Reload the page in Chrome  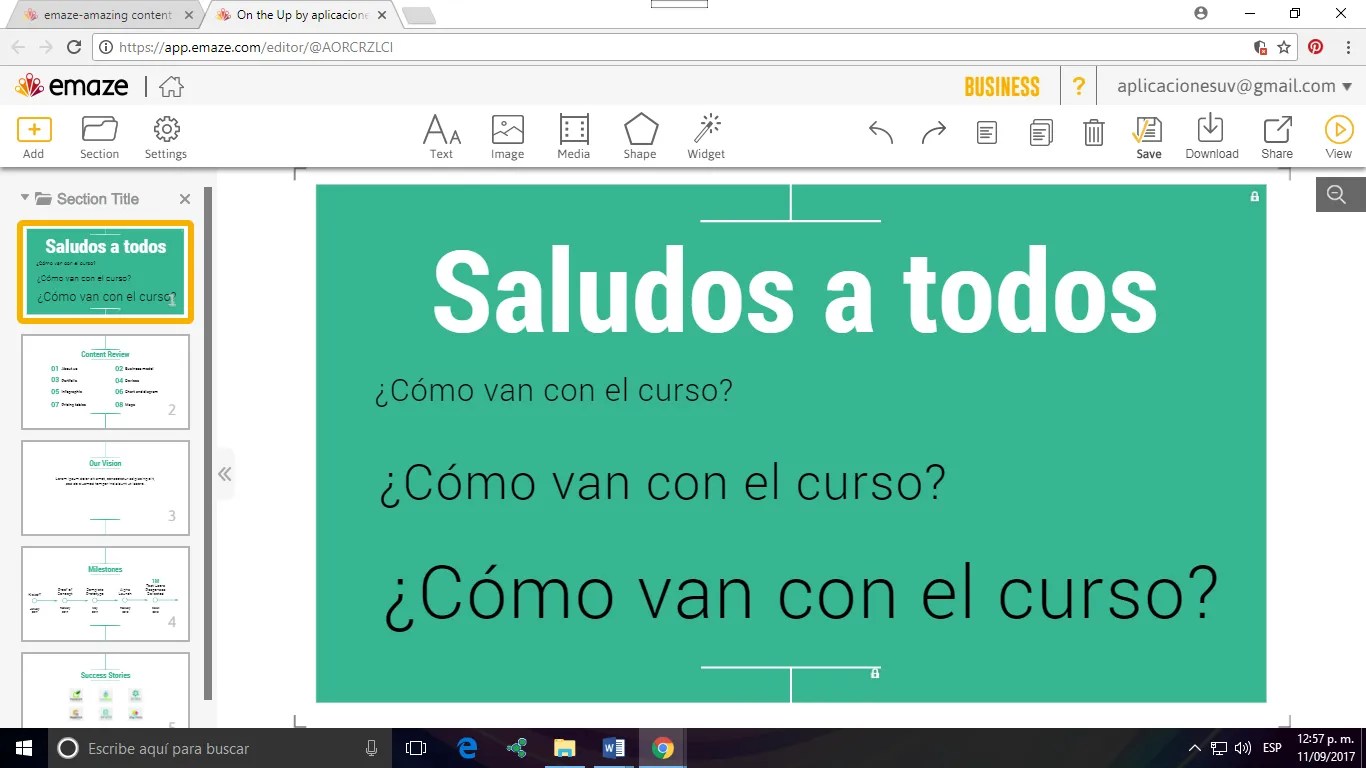(x=73, y=47)
